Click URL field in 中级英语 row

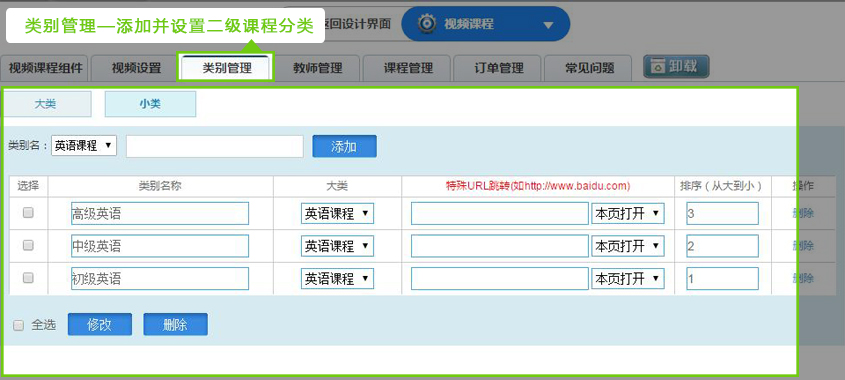click(500, 246)
